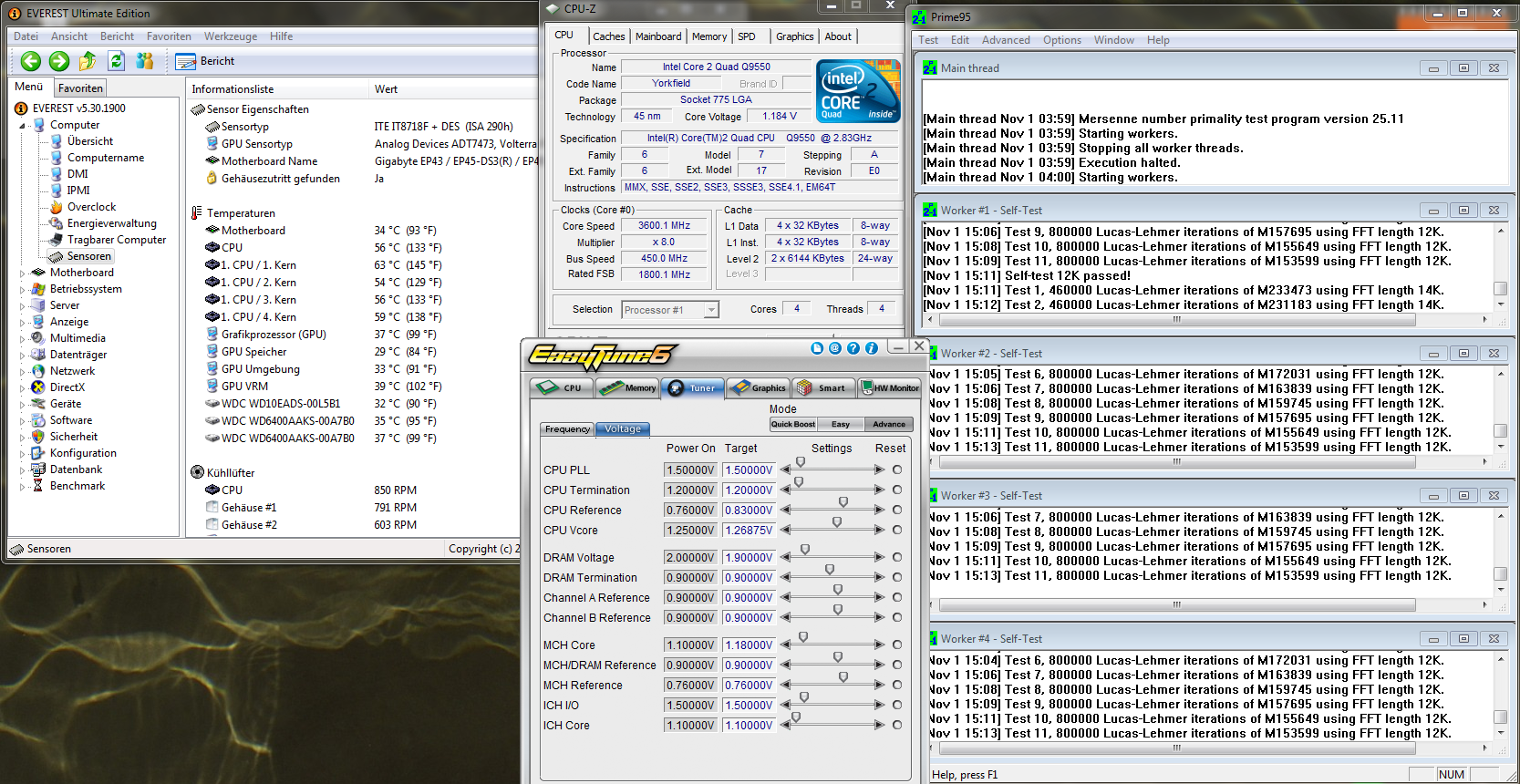1520x784 pixels.
Task: Select CPU Termination reset radio button
Action: 897,490
